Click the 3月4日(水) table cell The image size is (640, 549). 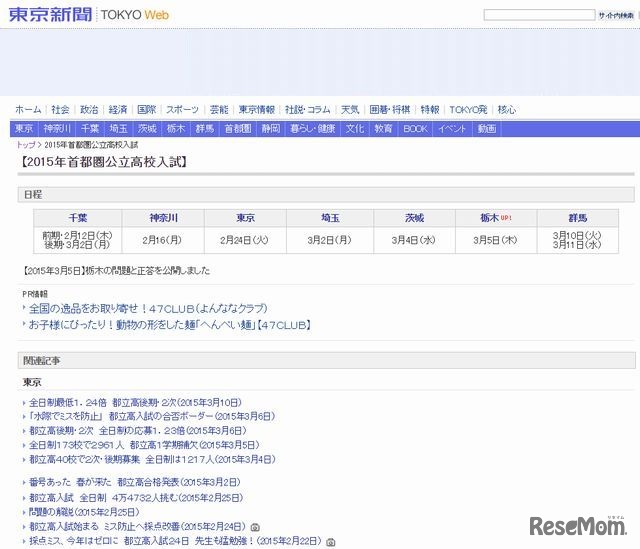413,240
